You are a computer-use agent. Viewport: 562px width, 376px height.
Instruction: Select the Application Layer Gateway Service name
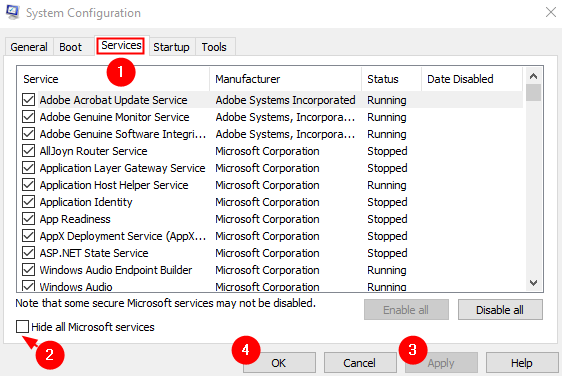coord(122,168)
